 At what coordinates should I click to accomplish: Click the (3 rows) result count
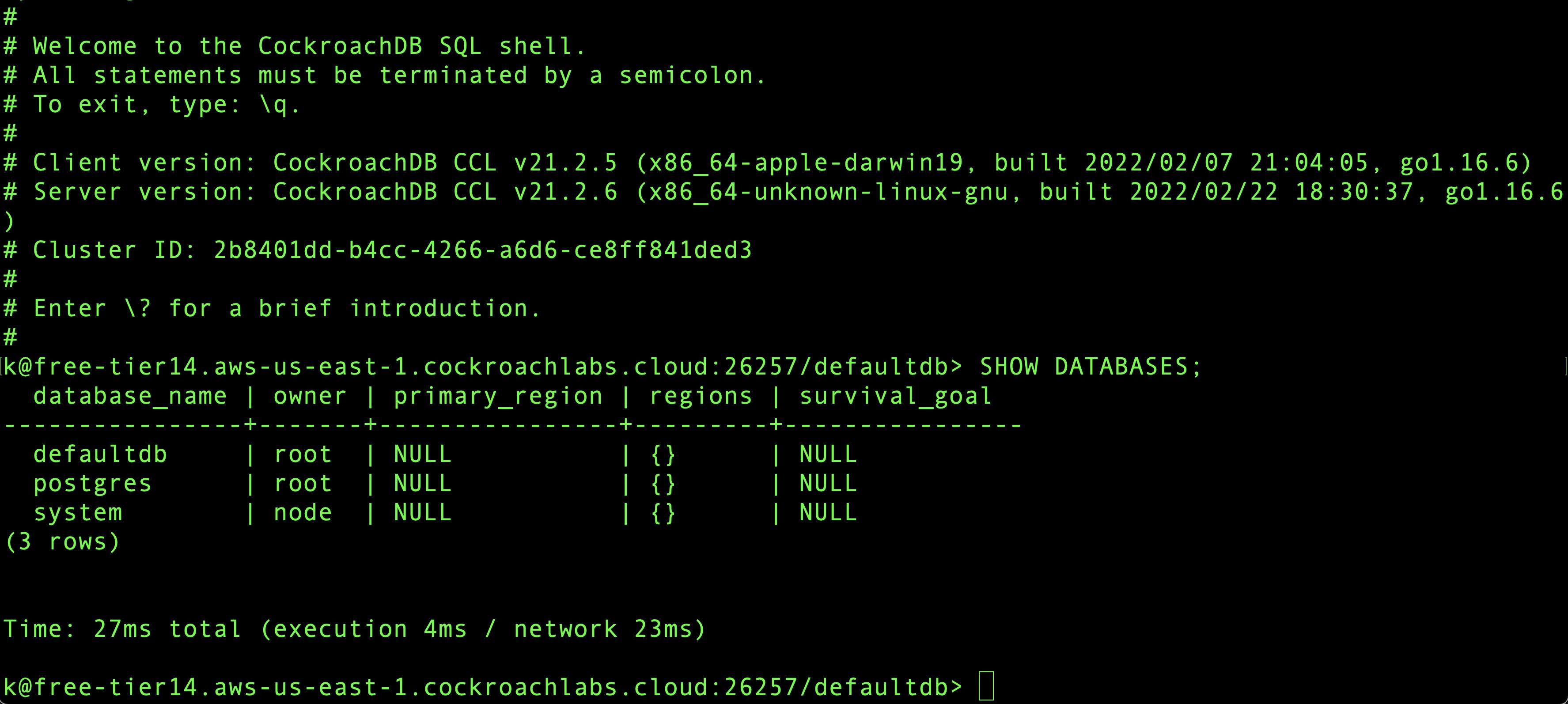pyautogui.click(x=62, y=541)
